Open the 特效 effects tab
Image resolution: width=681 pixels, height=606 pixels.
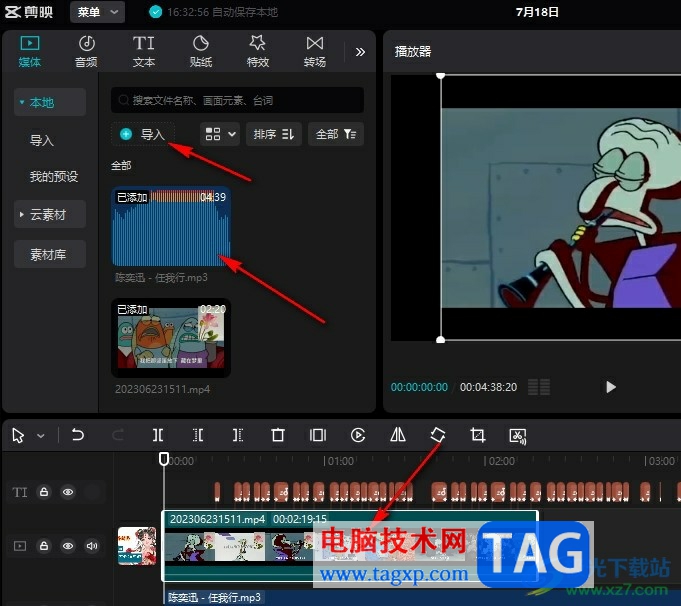click(258, 52)
